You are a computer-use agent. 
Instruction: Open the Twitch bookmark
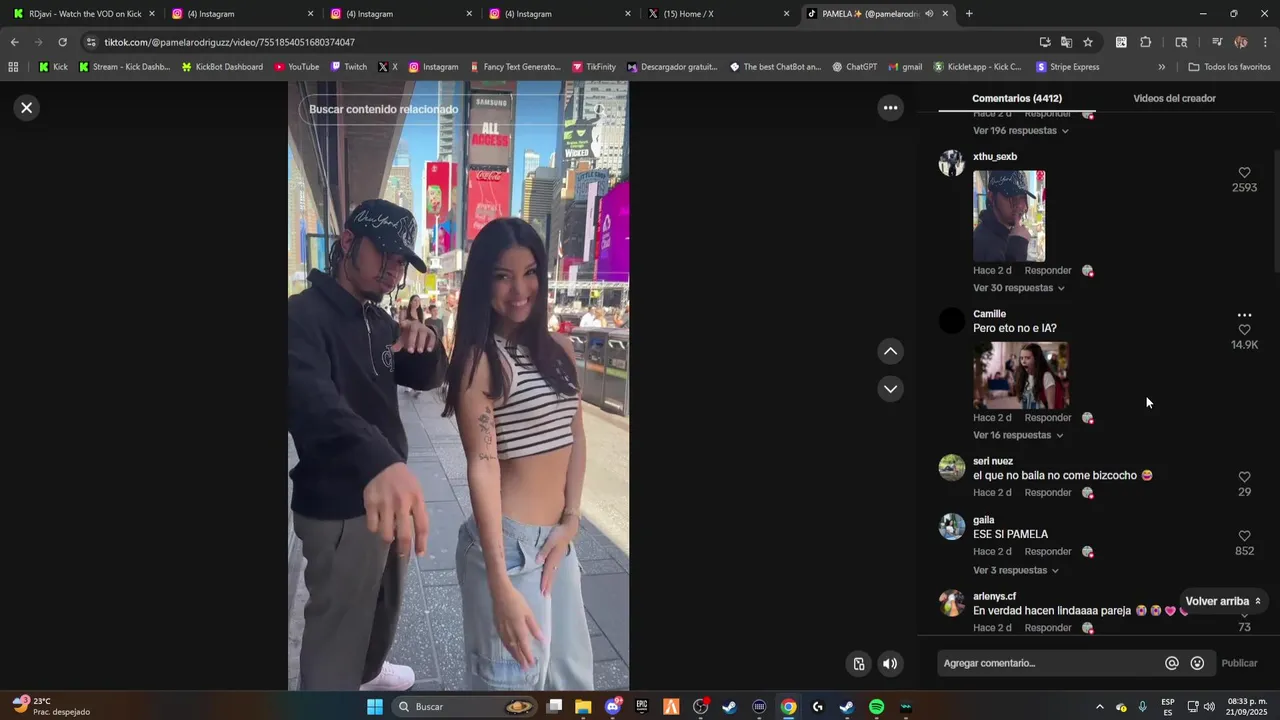point(349,67)
